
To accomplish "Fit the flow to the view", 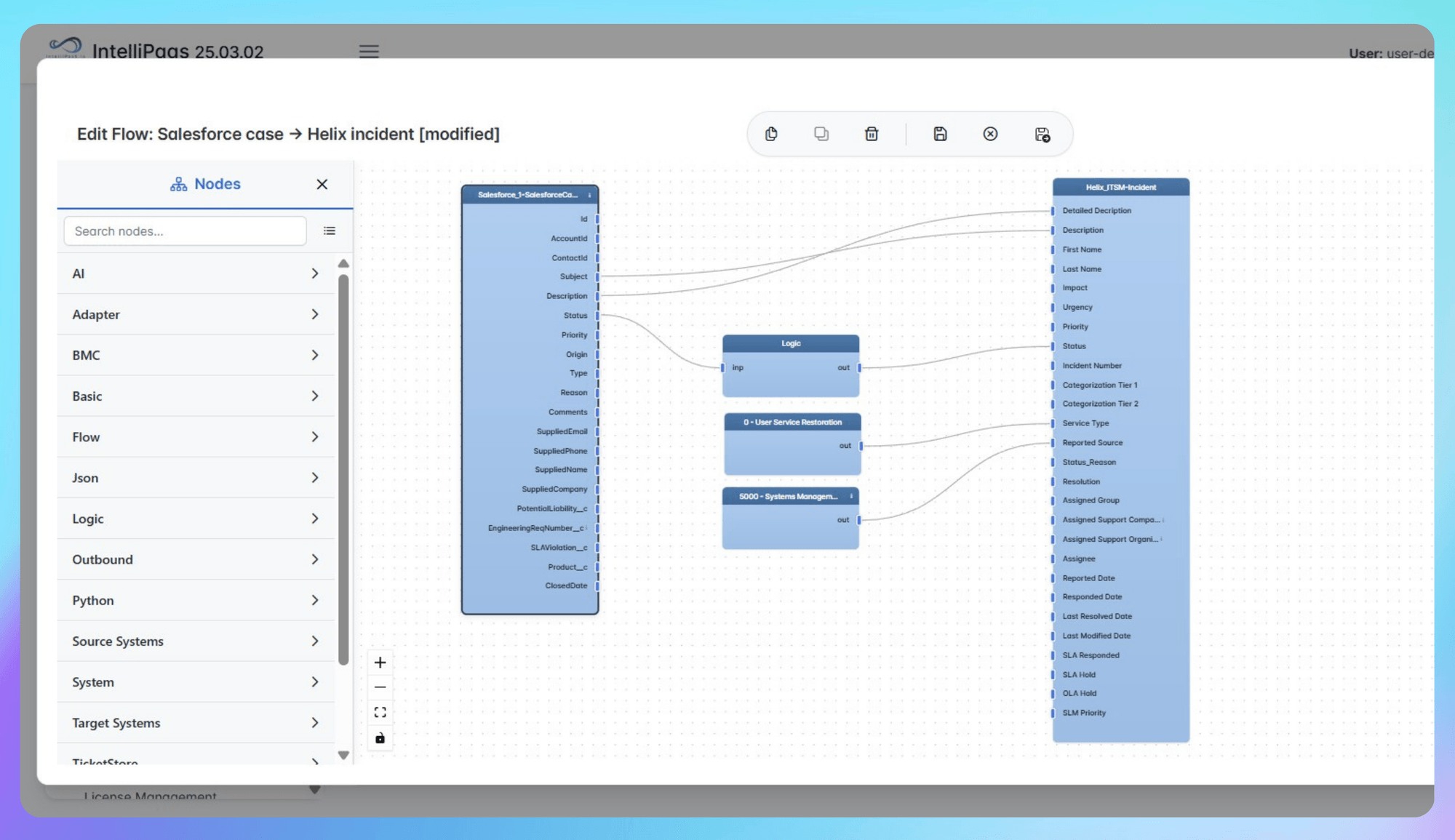I will (x=380, y=711).
